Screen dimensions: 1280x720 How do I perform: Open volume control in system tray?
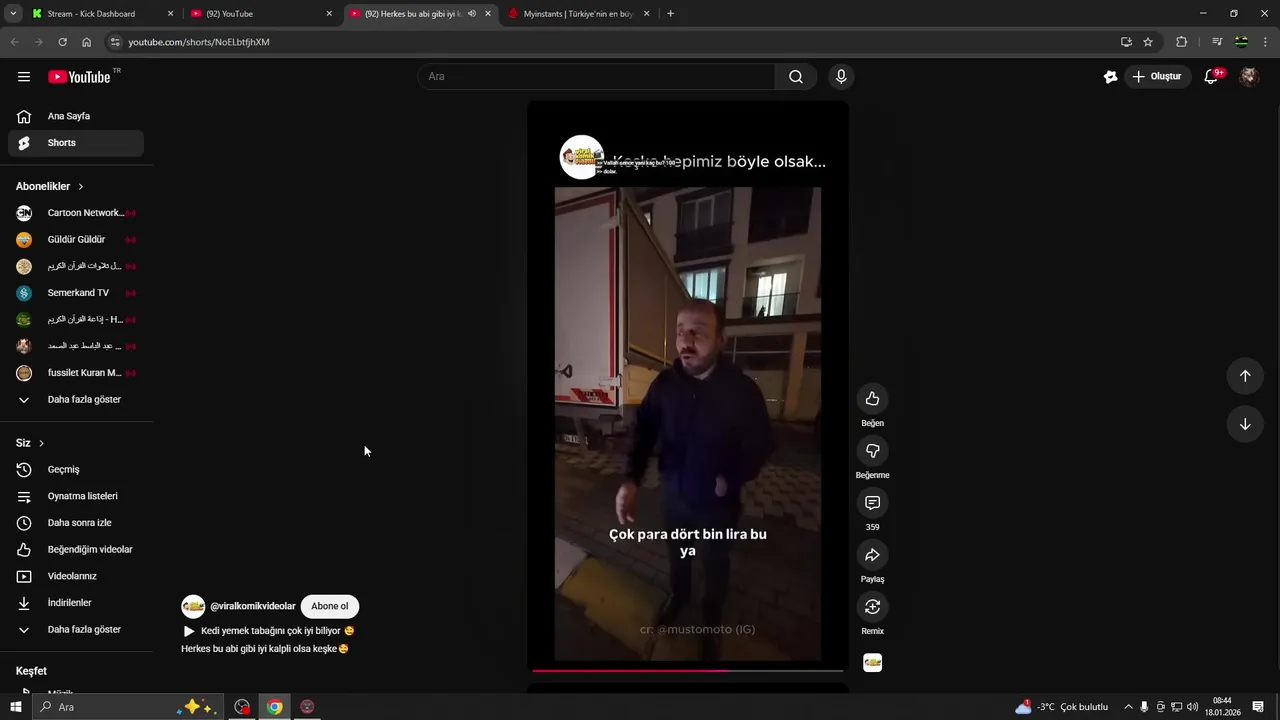pyautogui.click(x=1193, y=707)
